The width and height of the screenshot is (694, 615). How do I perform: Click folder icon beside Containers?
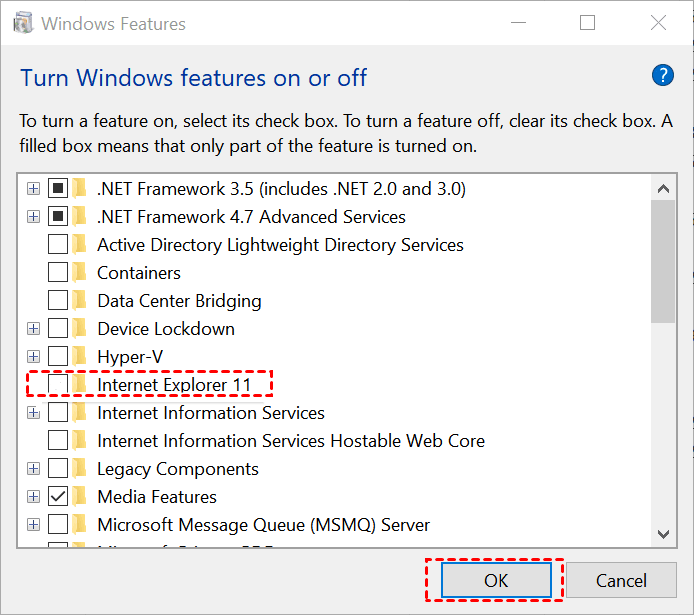tap(80, 273)
